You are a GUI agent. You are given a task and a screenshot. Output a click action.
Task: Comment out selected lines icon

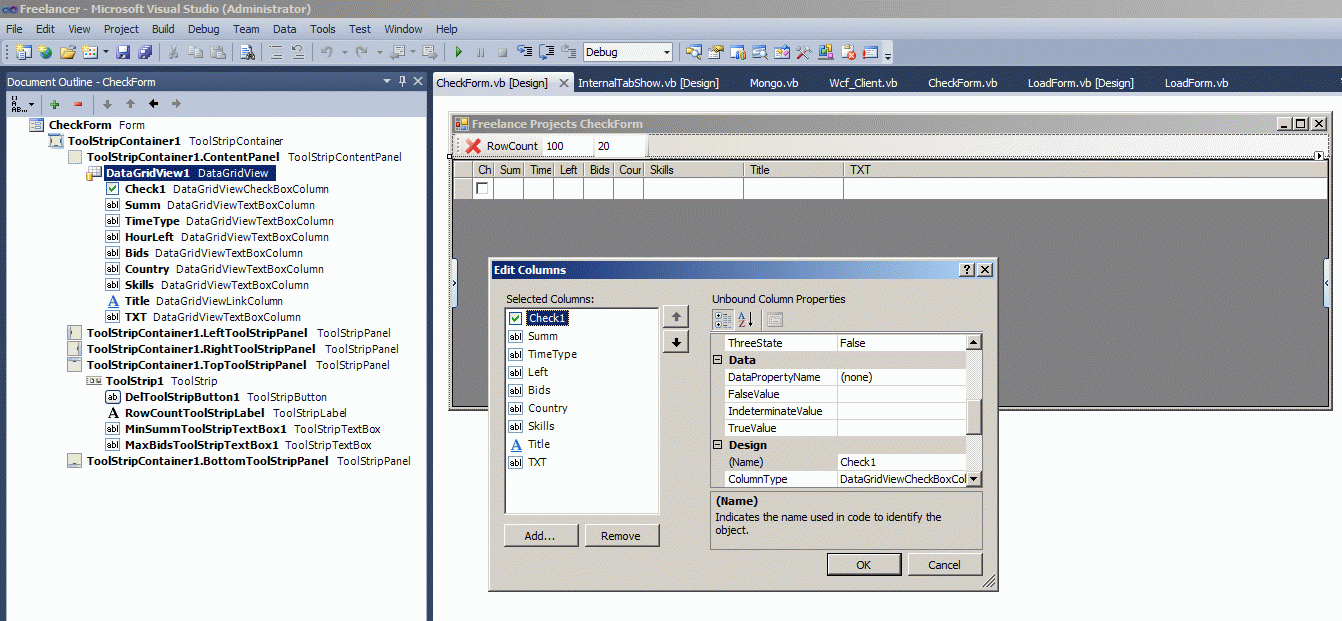coord(276,52)
